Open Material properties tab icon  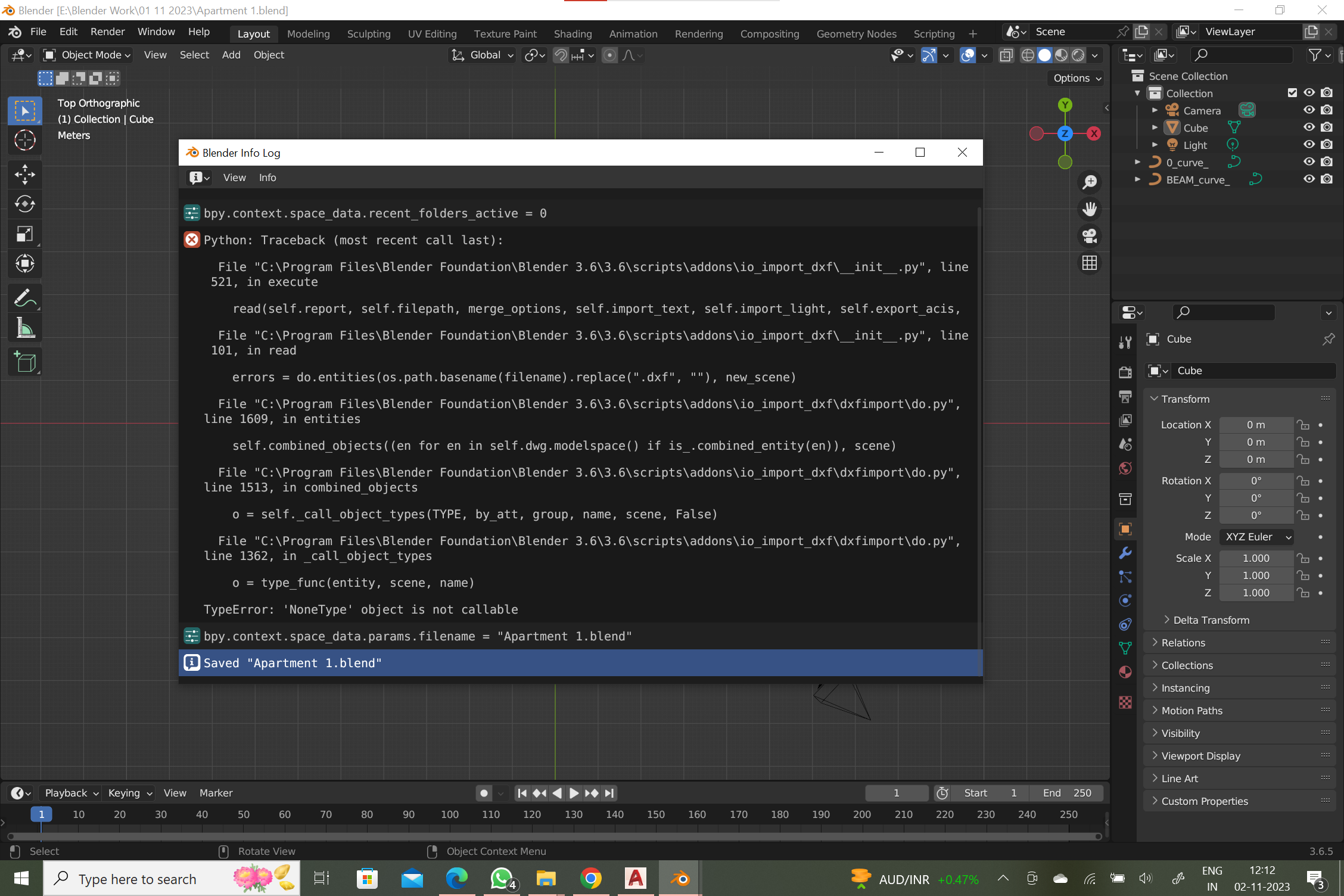click(1125, 672)
